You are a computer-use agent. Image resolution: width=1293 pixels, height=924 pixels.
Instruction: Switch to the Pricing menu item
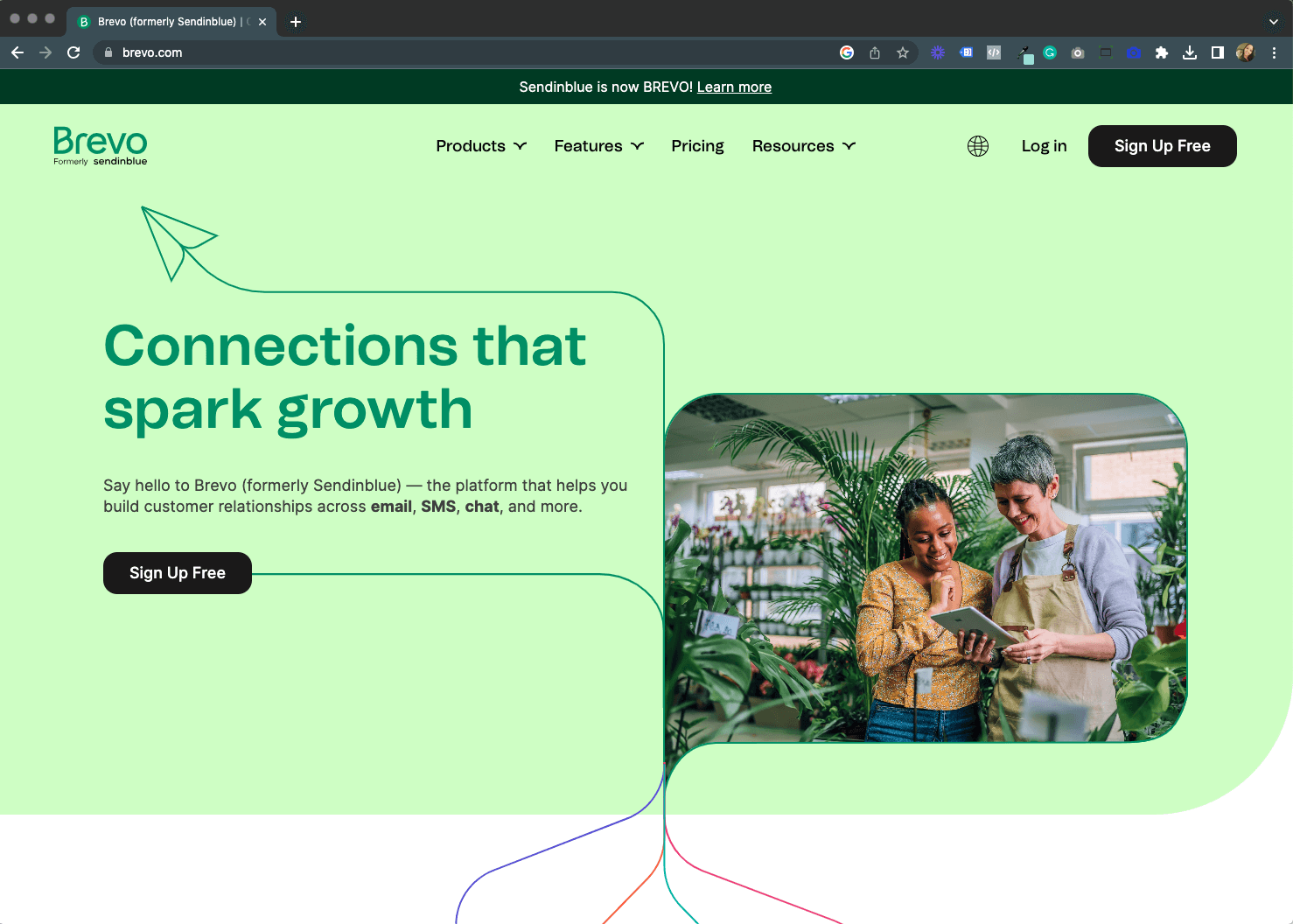coord(697,146)
